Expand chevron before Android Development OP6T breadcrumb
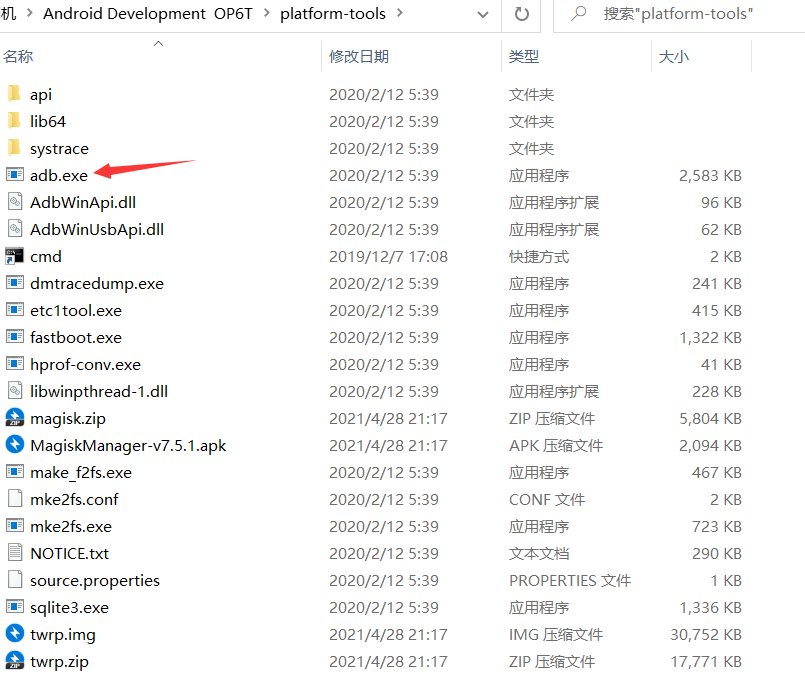 (x=30, y=13)
